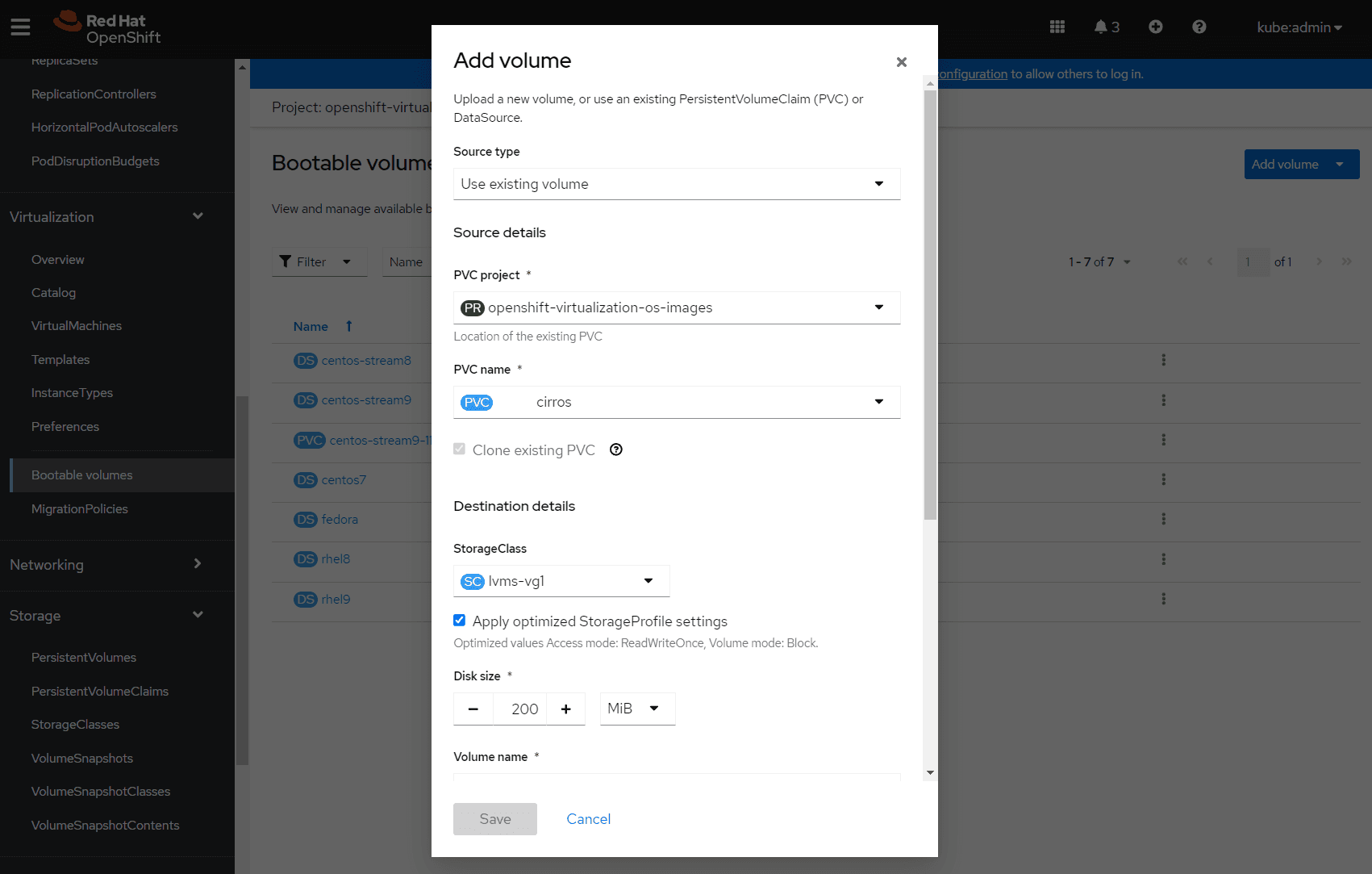Uncheck Apply optimized StorageProfile settings
Viewport: 1372px width, 874px height.
tap(459, 620)
